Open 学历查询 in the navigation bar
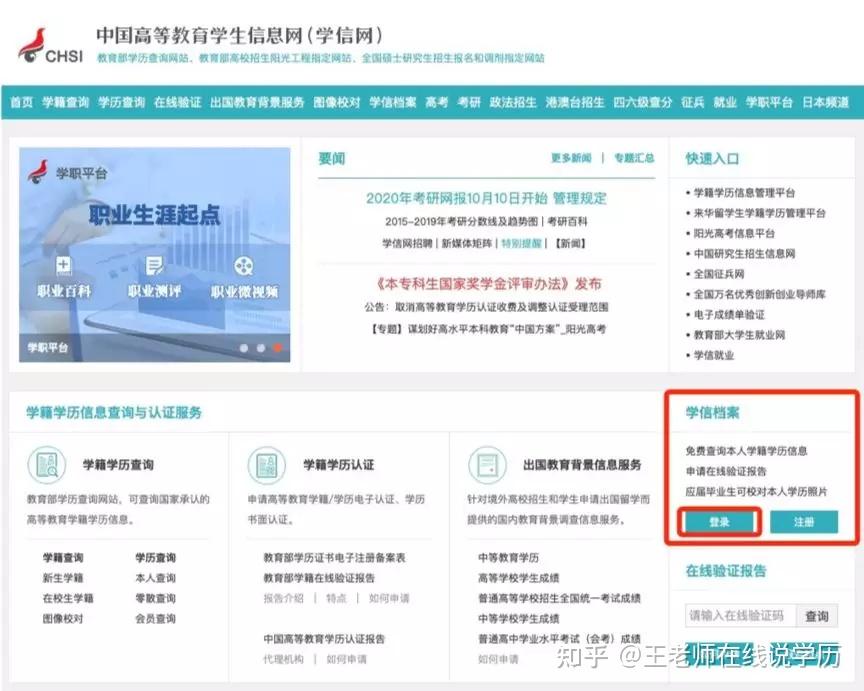 pos(121,102)
